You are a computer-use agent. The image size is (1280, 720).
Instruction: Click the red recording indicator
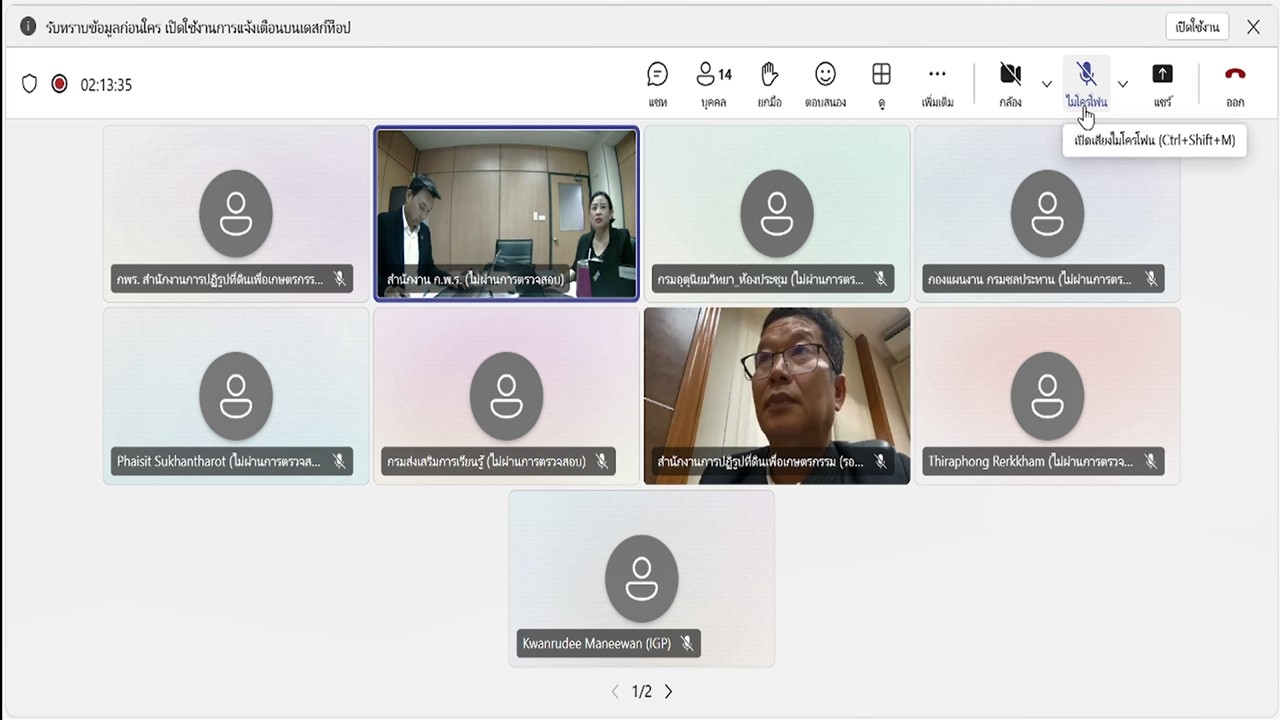[x=59, y=84]
